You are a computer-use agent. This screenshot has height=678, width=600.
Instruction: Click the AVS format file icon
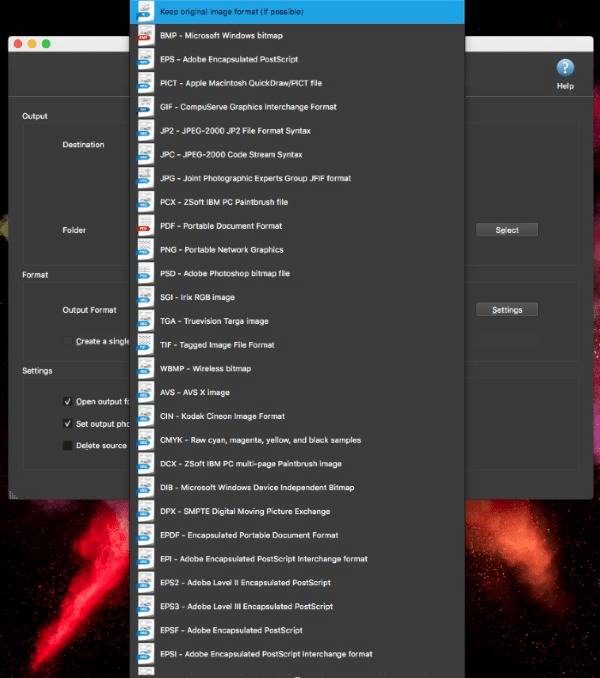(x=145, y=392)
